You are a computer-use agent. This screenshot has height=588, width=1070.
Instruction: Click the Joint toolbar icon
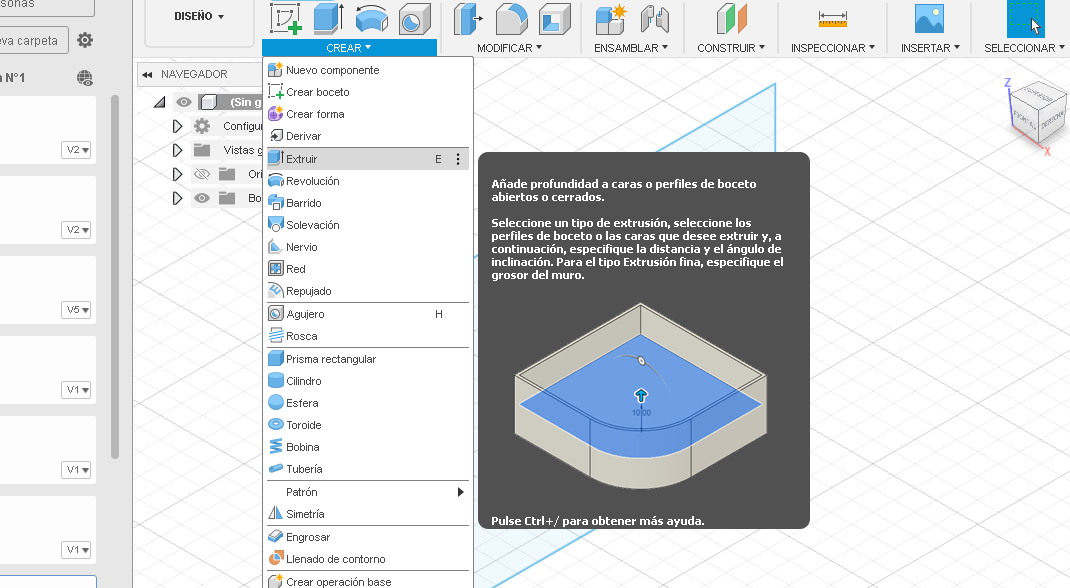654,18
